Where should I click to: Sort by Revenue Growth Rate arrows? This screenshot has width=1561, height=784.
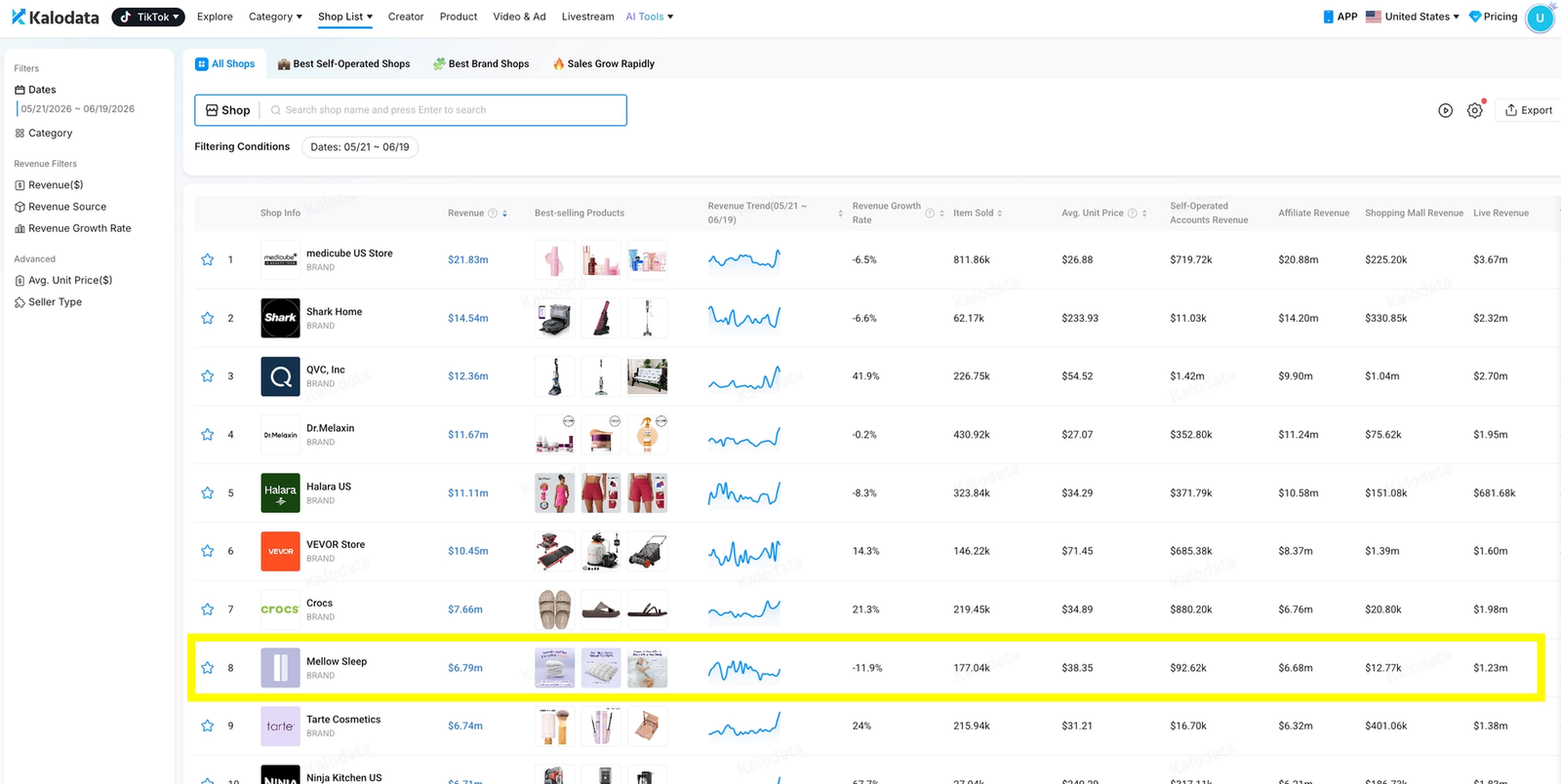point(941,214)
